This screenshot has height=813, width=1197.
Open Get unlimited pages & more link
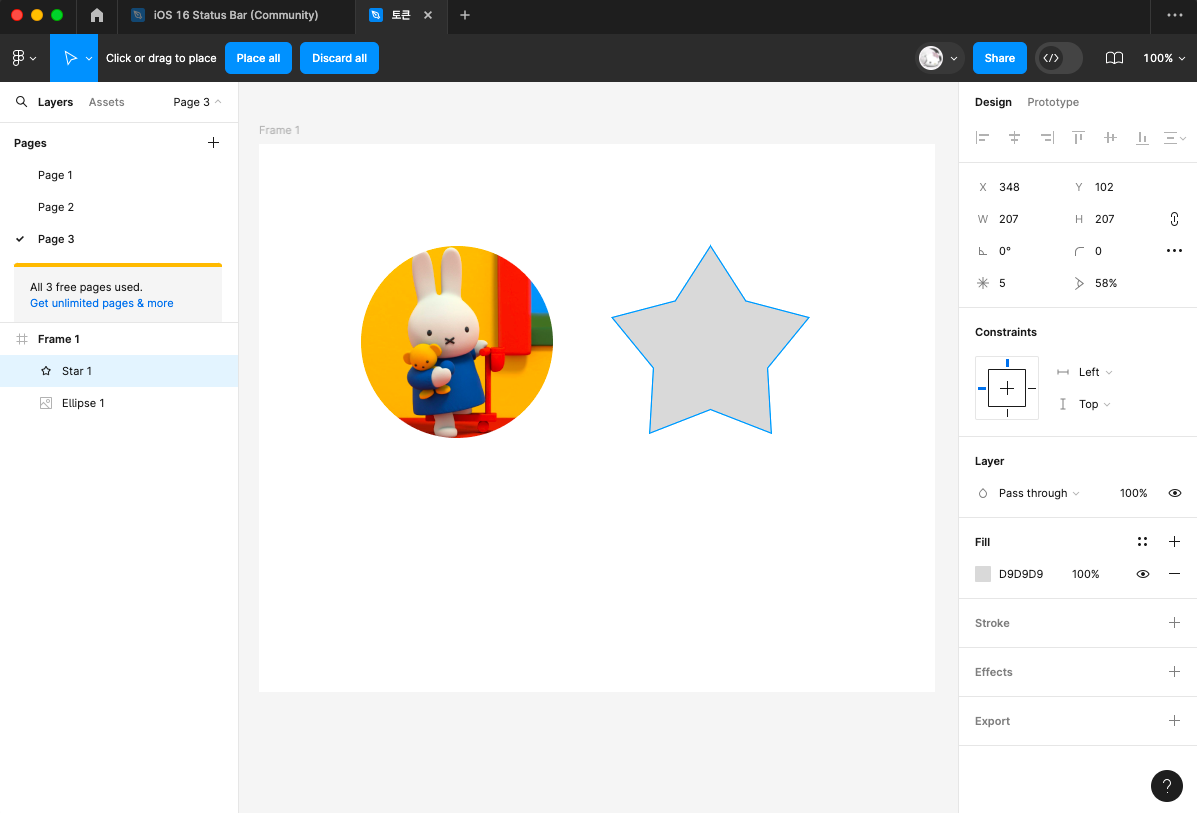102,303
